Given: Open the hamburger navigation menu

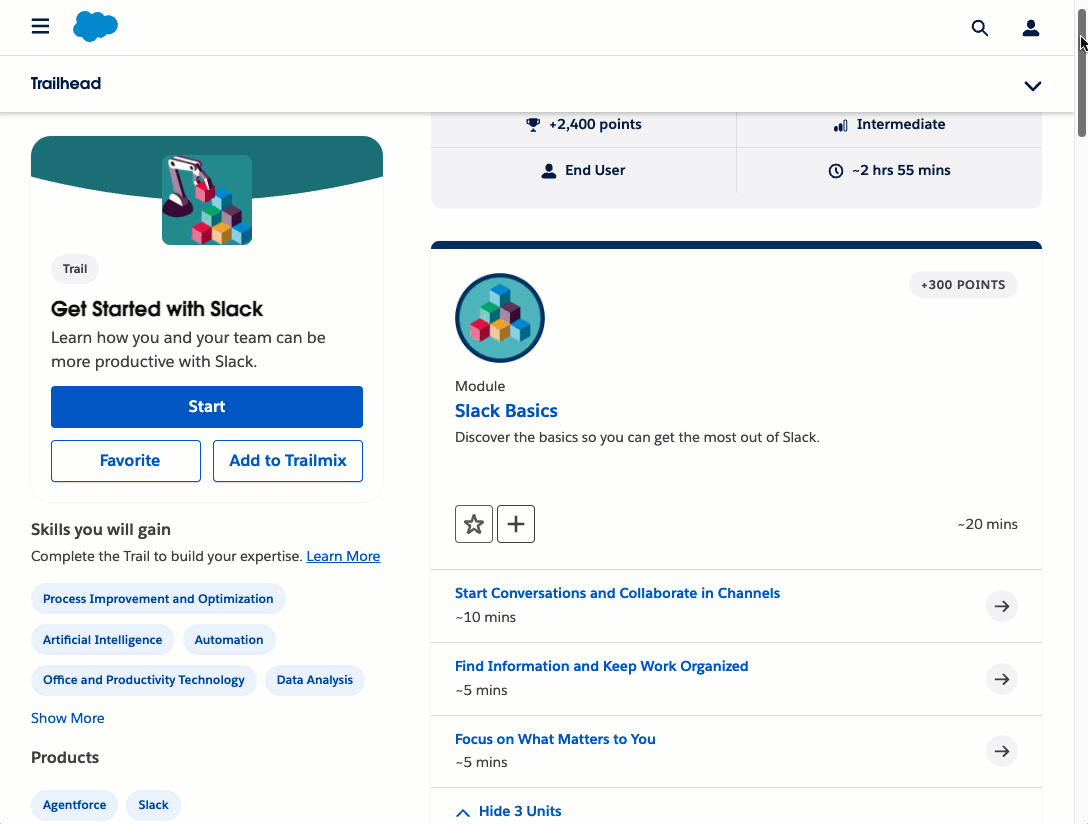Looking at the screenshot, I should click(40, 26).
